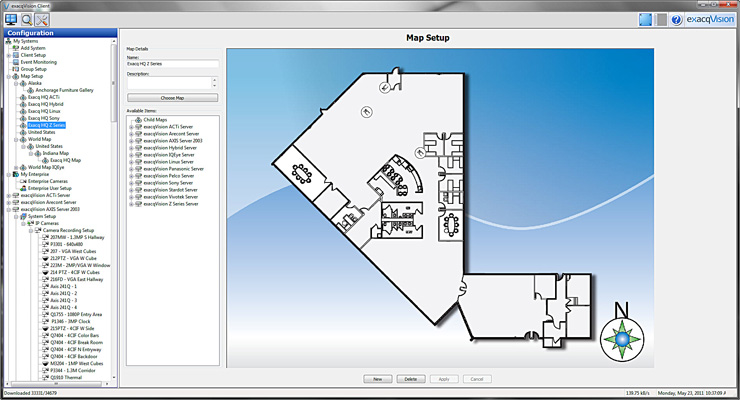Select Anchorage Furniture Gallery map
The width and height of the screenshot is (740, 400).
(x=65, y=90)
